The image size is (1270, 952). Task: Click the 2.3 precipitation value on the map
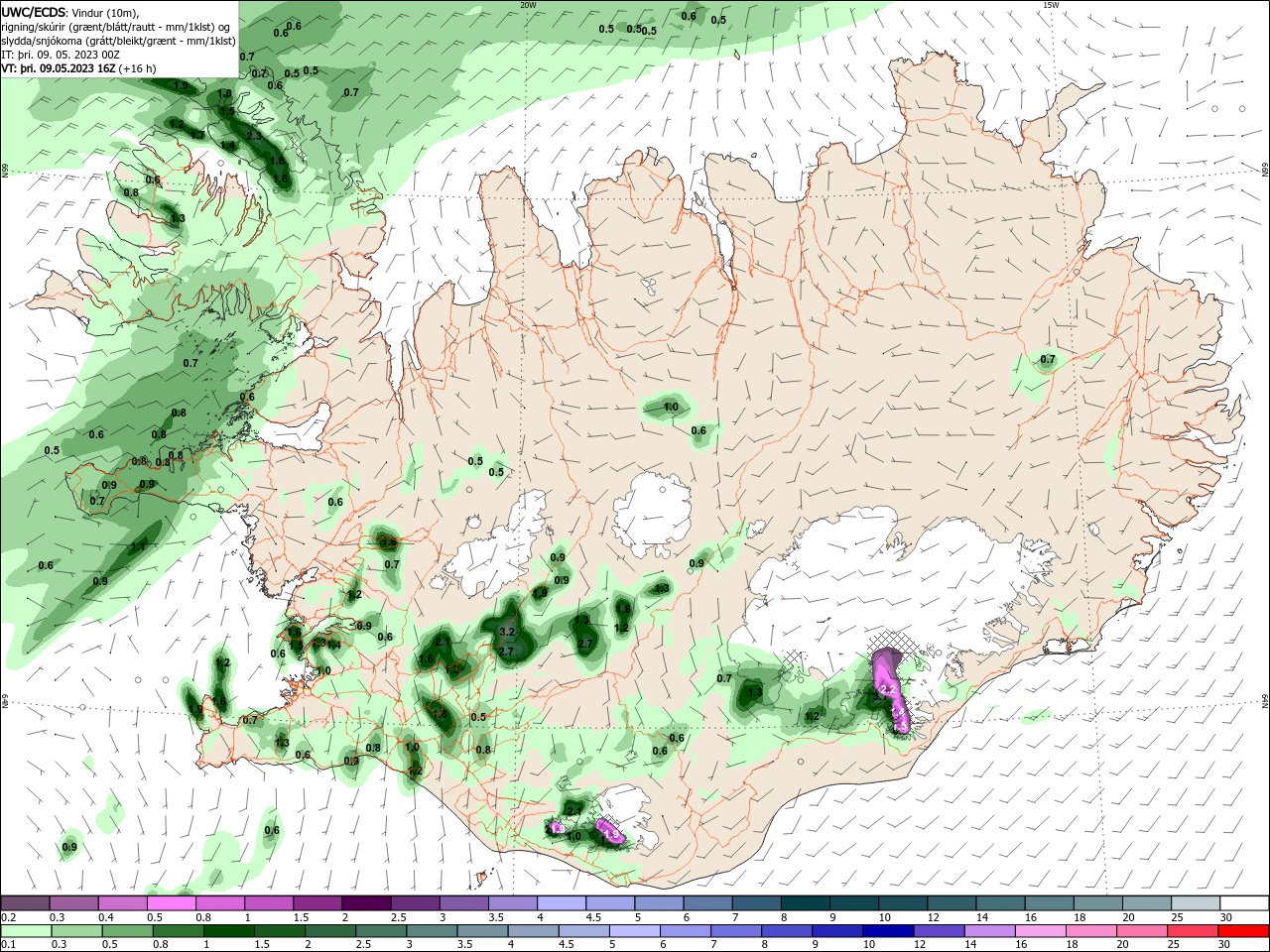tap(254, 136)
